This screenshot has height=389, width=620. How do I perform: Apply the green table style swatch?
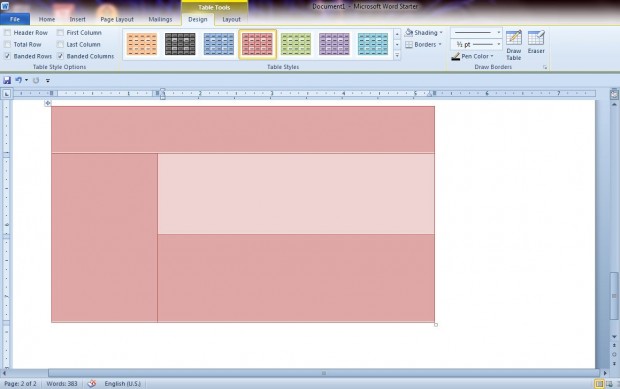coord(296,44)
